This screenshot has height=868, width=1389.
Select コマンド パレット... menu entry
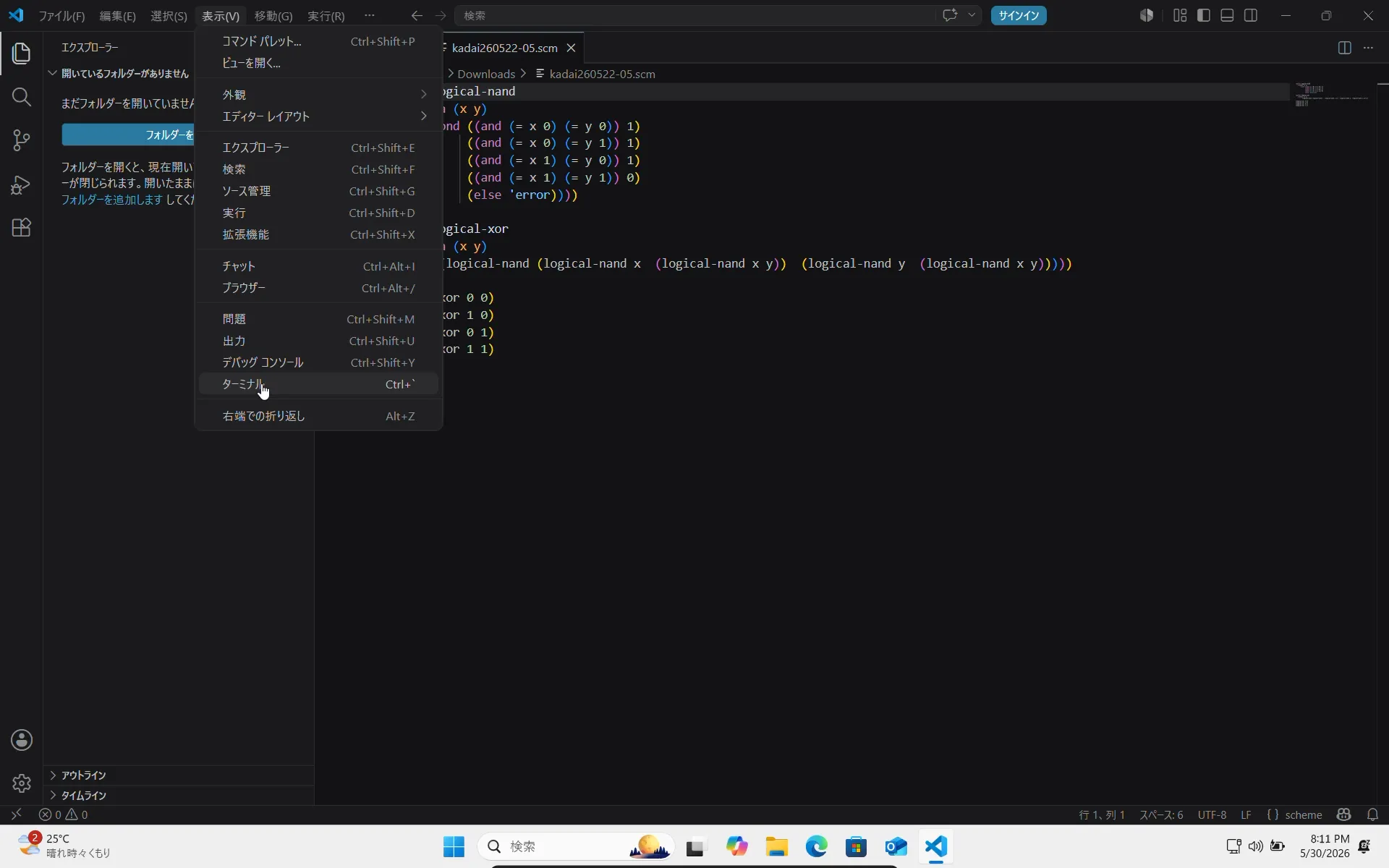tap(318, 41)
